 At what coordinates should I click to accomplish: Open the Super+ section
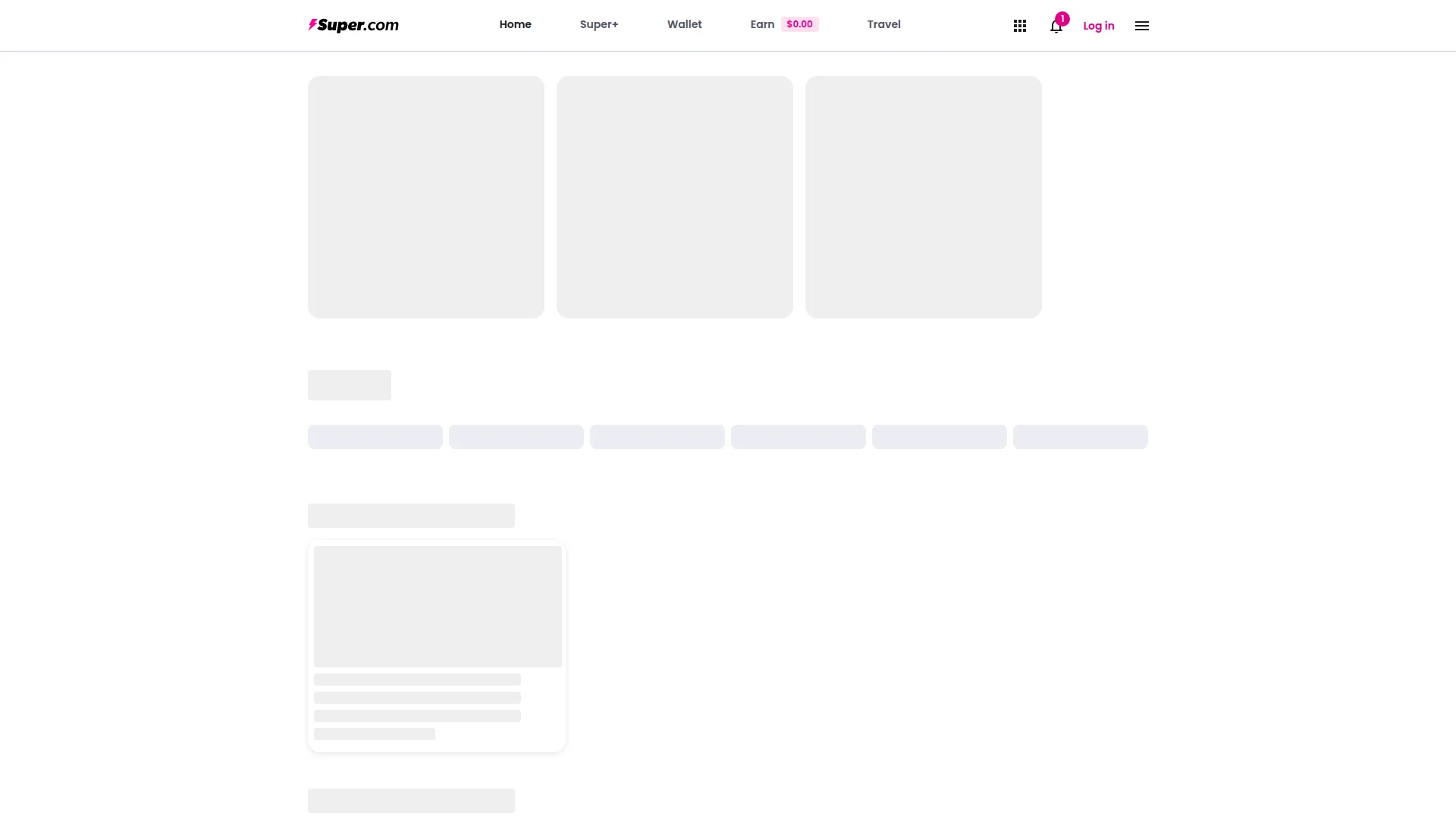(x=598, y=24)
